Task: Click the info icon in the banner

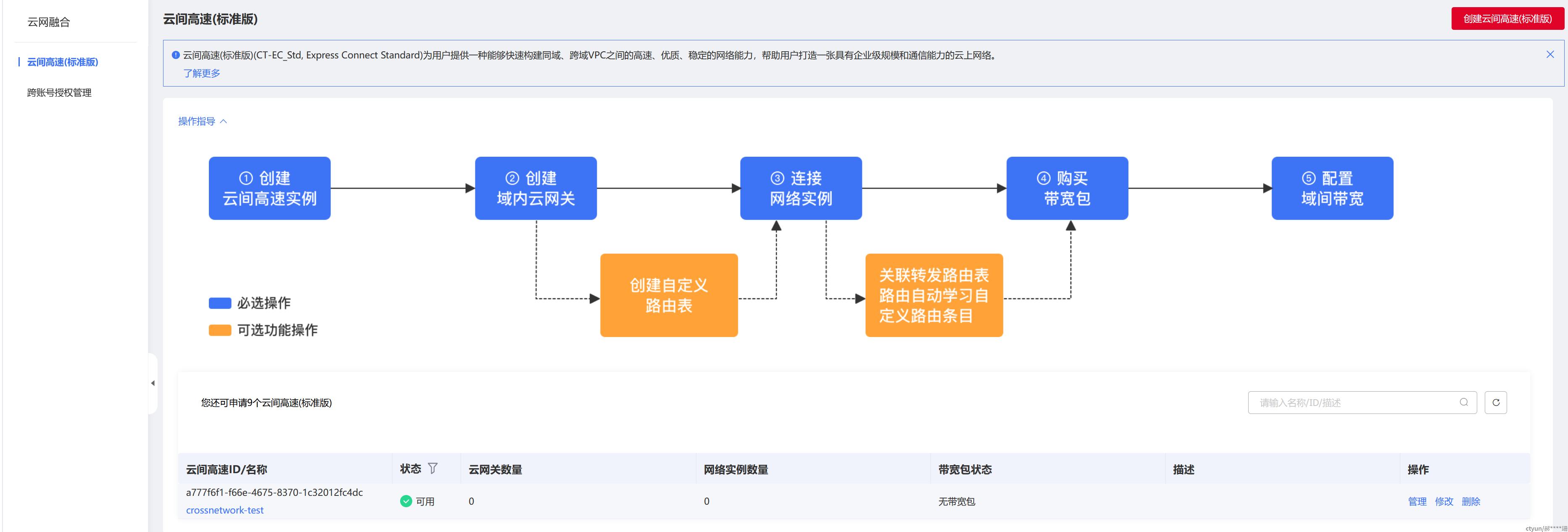Action: pyautogui.click(x=176, y=55)
